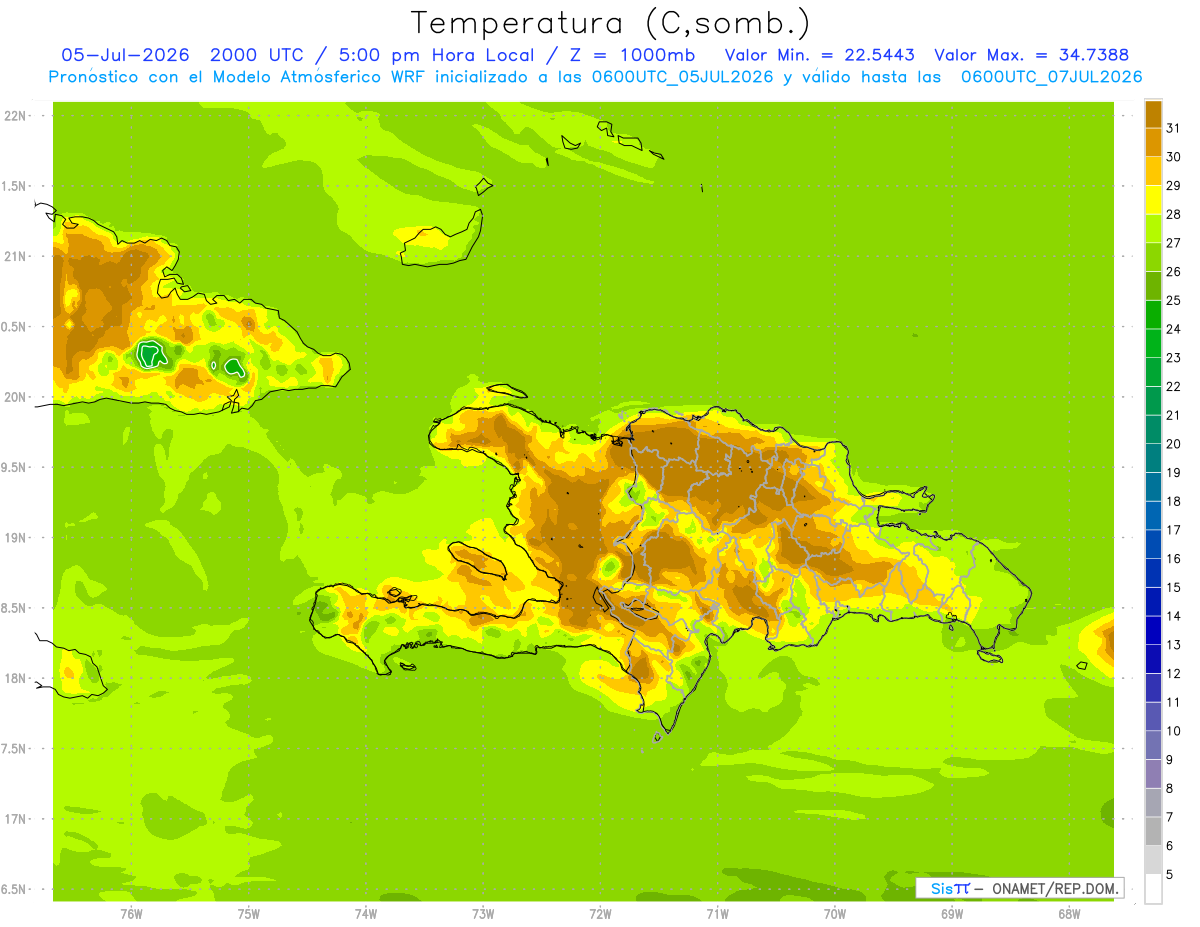
Task: Click the colorbar label "11"
Action: (1173, 702)
